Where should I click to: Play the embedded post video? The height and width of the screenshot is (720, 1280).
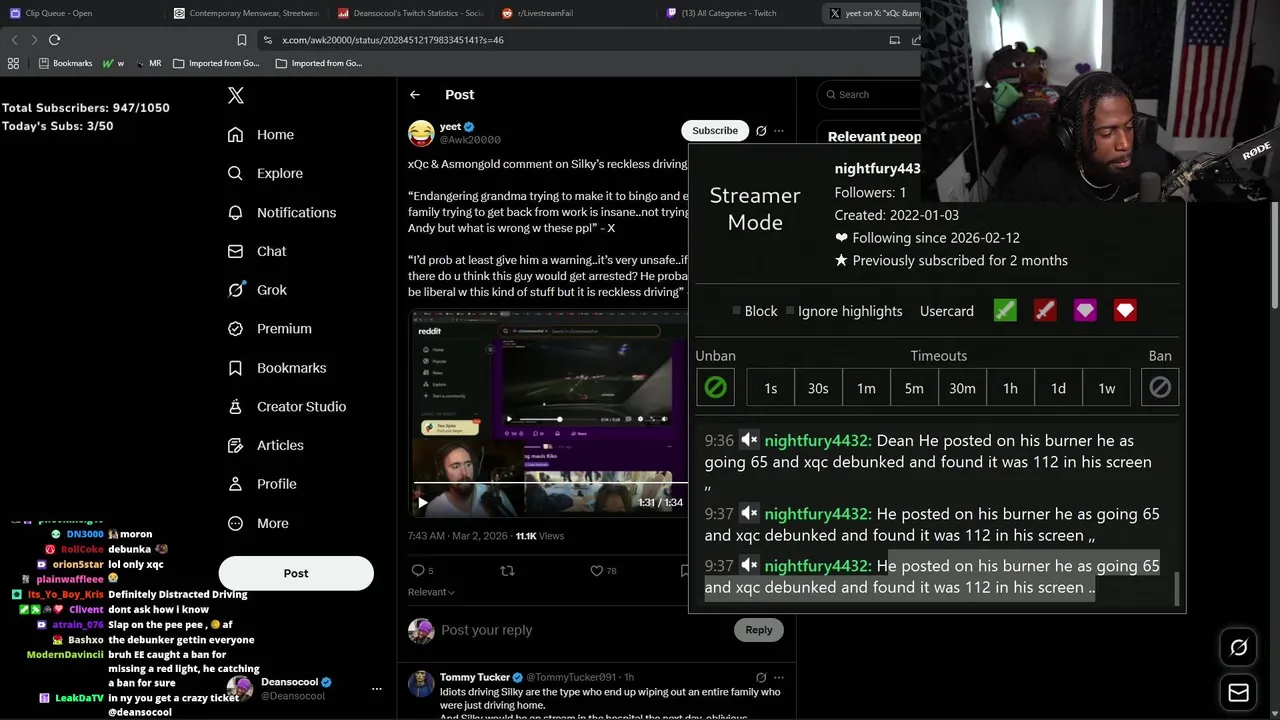(422, 503)
